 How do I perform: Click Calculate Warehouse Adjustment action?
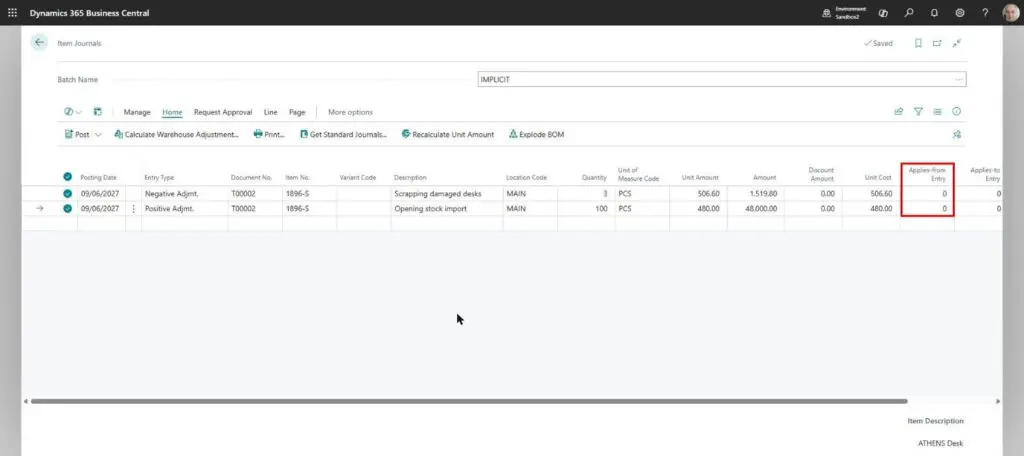click(176, 135)
